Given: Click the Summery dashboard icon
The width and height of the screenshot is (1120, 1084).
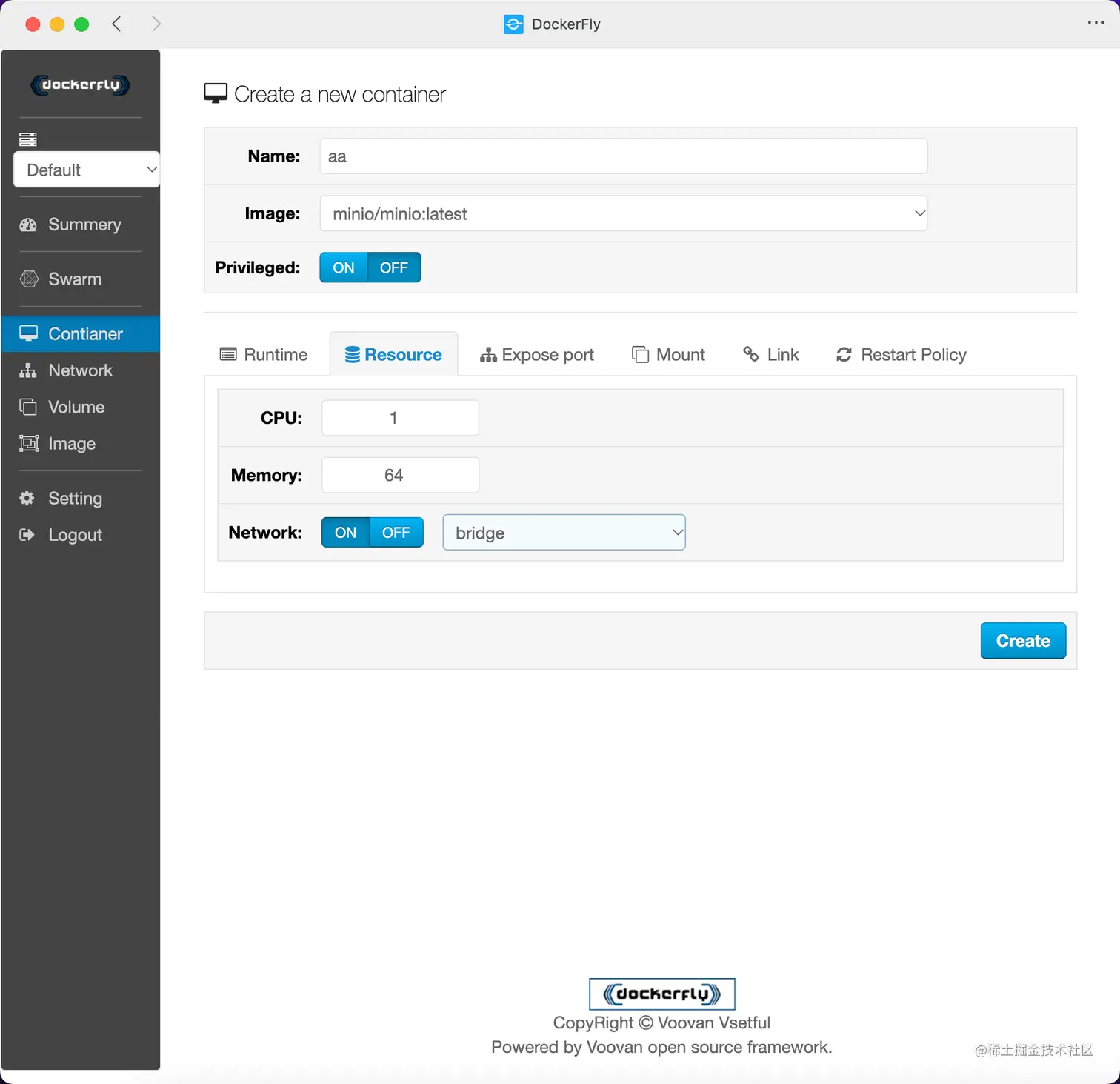Looking at the screenshot, I should tap(28, 225).
